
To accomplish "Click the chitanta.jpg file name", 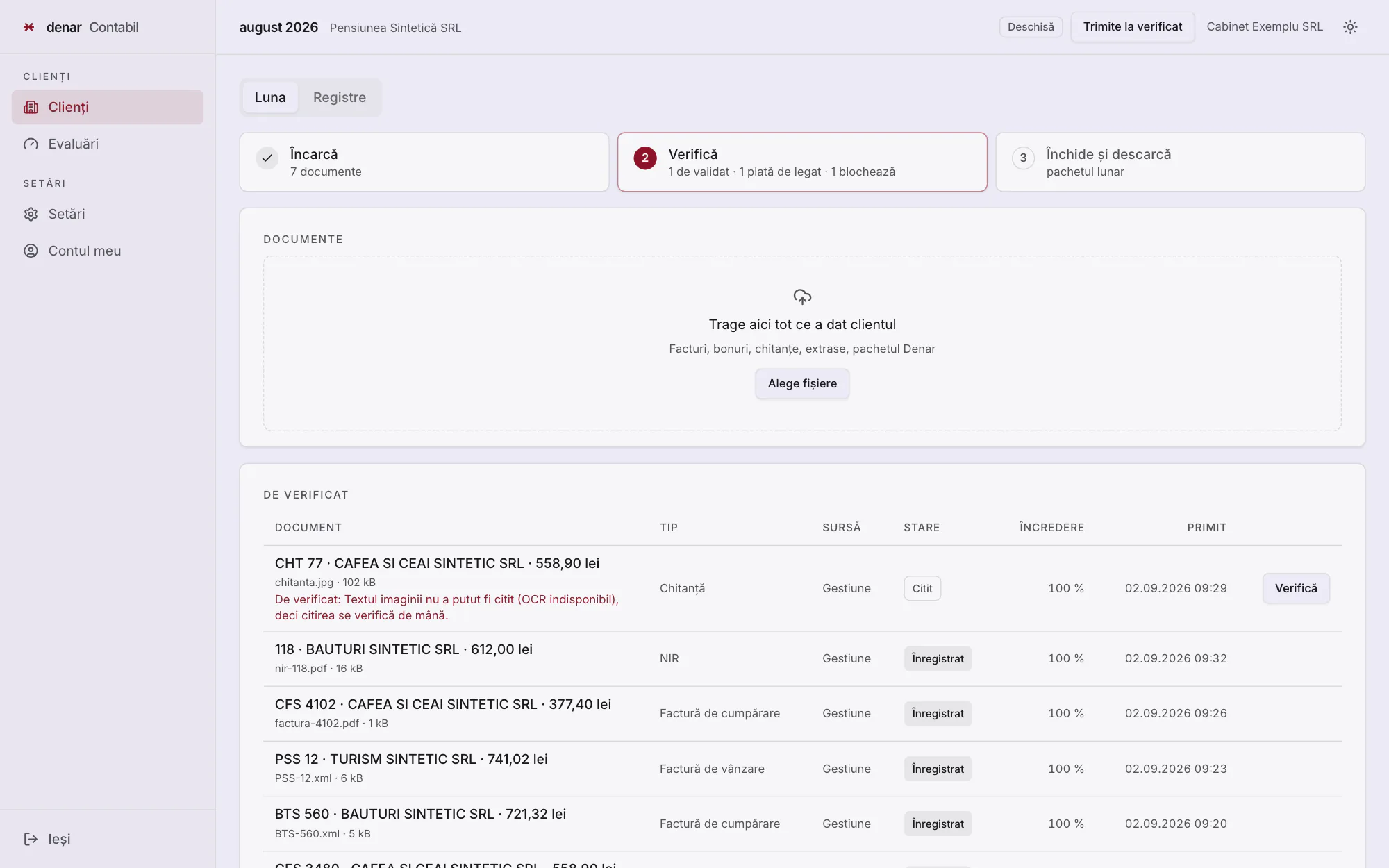I will (303, 583).
